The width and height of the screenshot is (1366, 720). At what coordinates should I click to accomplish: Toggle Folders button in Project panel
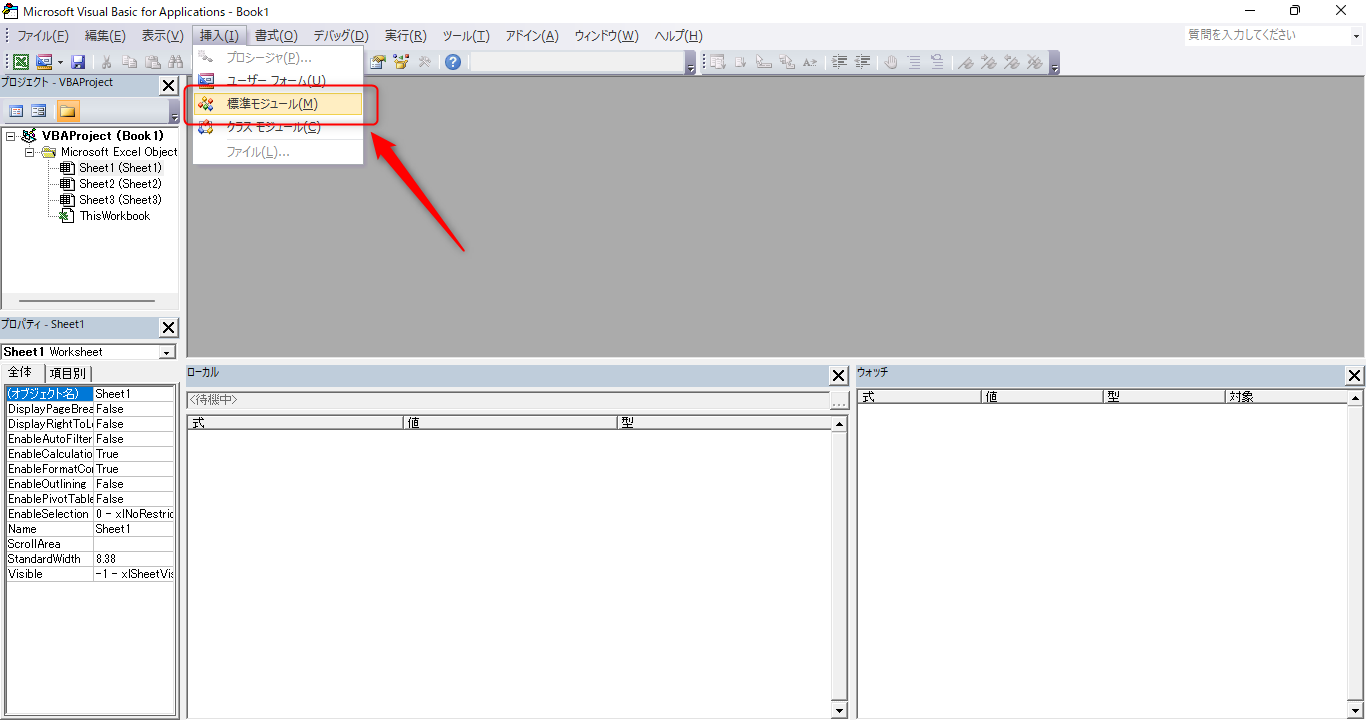(x=67, y=111)
